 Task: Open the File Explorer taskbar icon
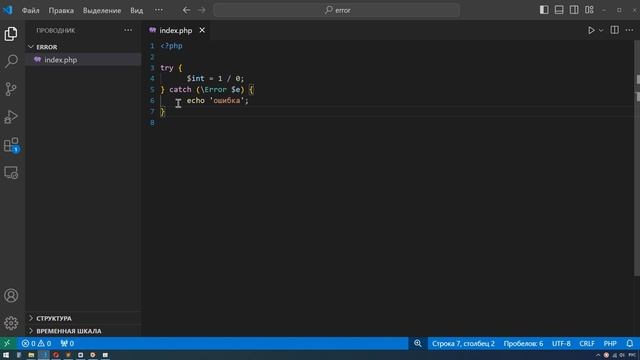(31, 355)
